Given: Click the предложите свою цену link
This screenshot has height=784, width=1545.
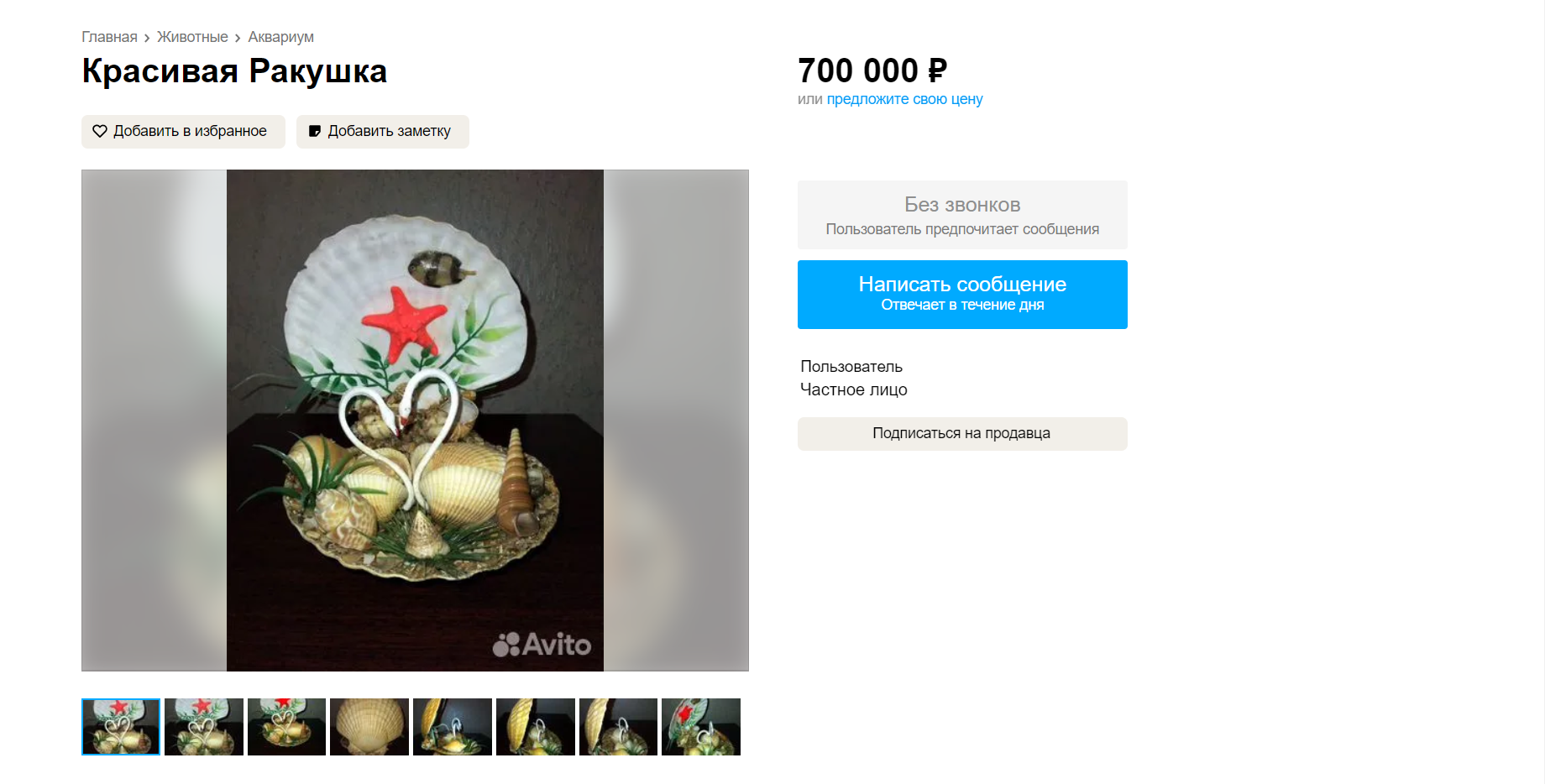Looking at the screenshot, I should [x=904, y=99].
